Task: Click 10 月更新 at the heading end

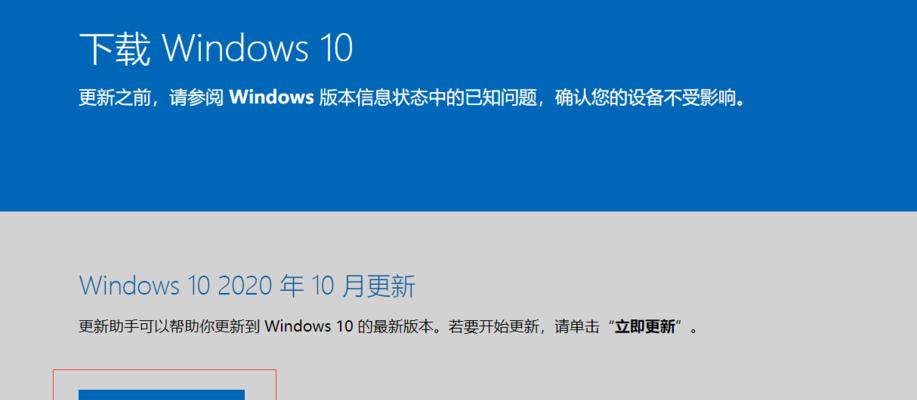Action: (363, 286)
